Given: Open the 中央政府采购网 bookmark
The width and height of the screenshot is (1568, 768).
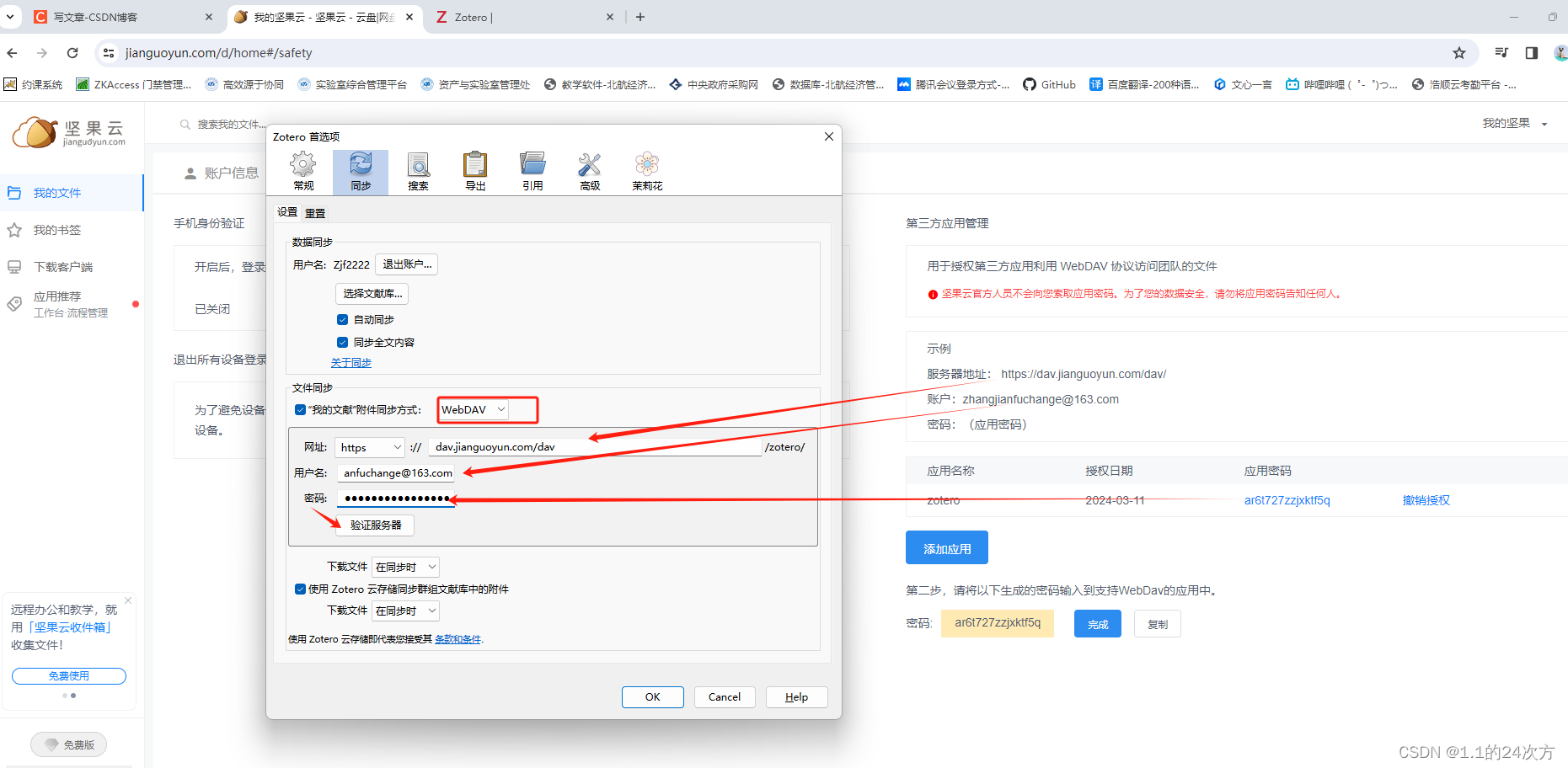Looking at the screenshot, I should point(714,84).
